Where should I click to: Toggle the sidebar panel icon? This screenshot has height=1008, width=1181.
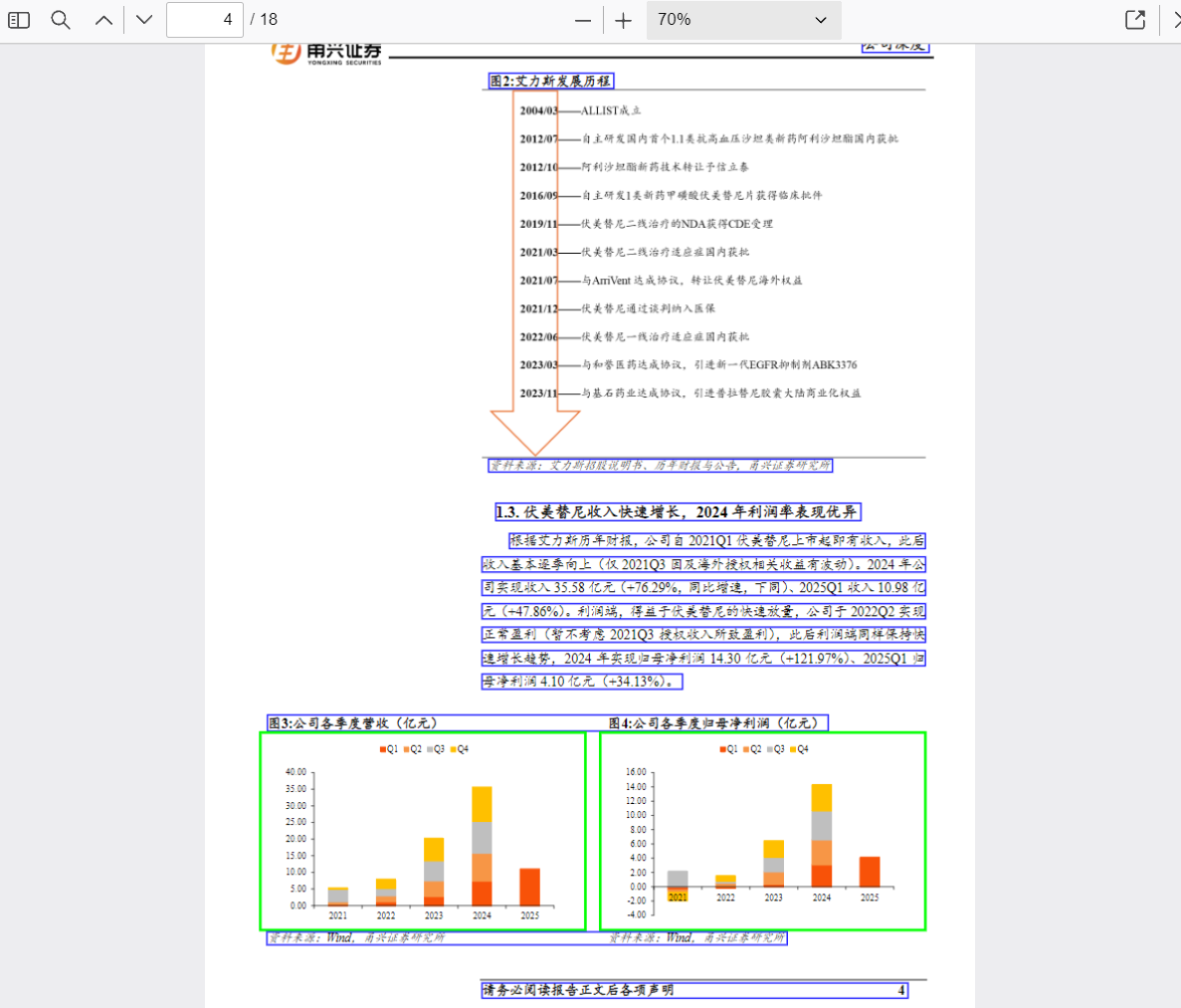click(19, 20)
